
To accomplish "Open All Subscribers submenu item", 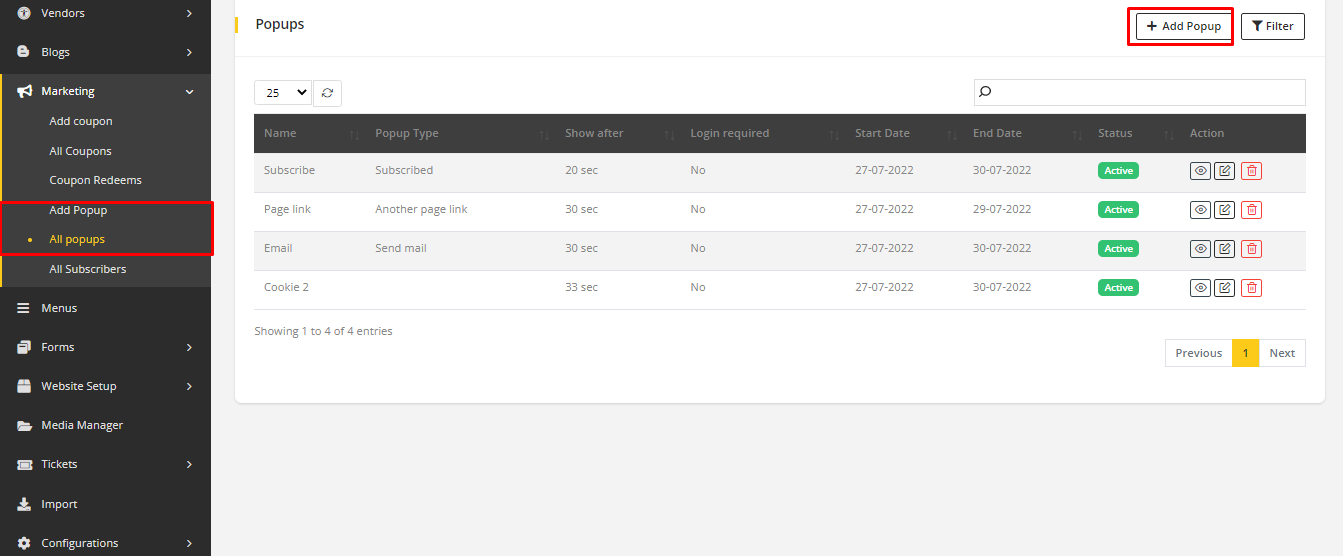I will coord(88,269).
